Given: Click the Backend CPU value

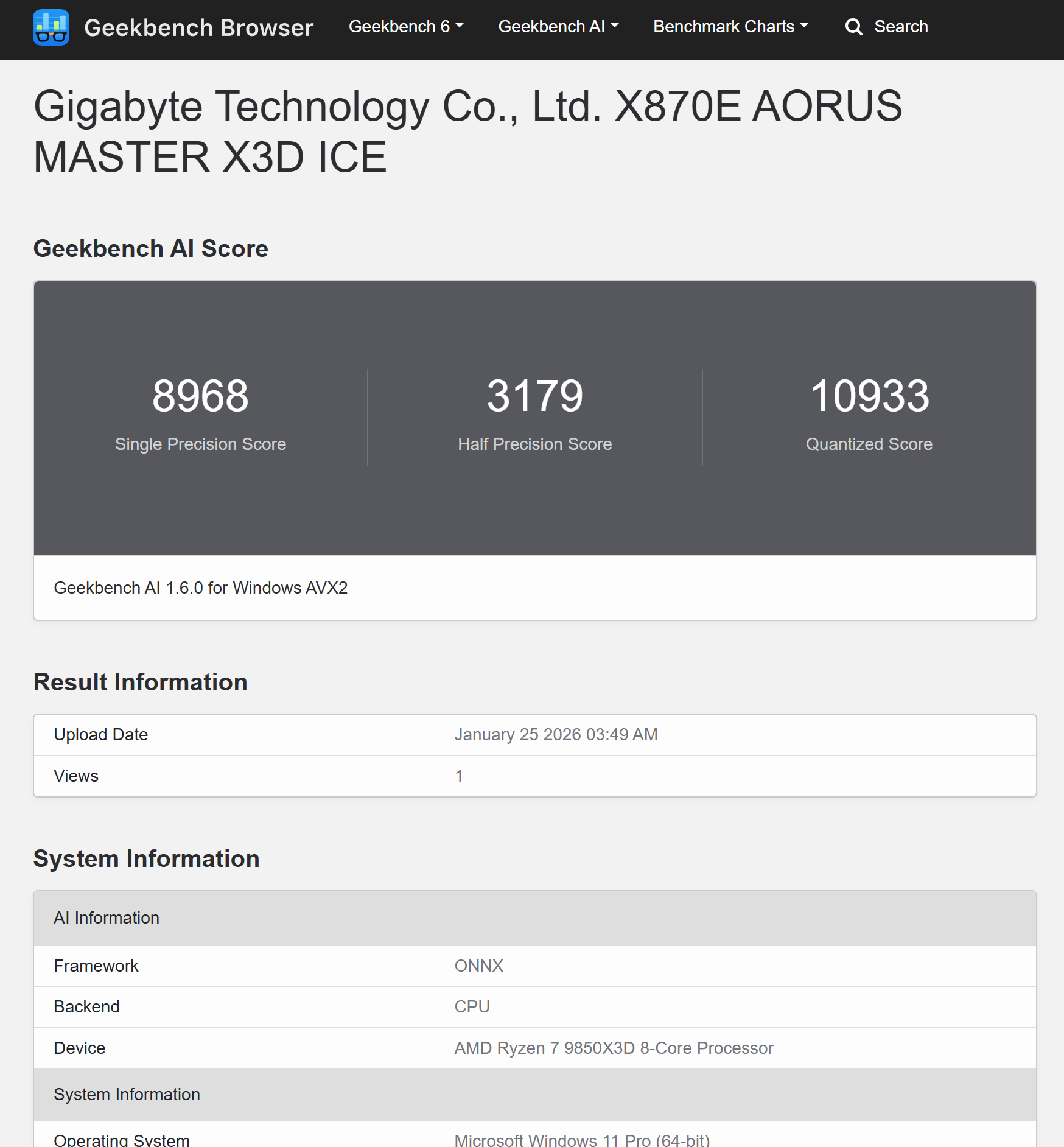Looking at the screenshot, I should click(472, 1006).
